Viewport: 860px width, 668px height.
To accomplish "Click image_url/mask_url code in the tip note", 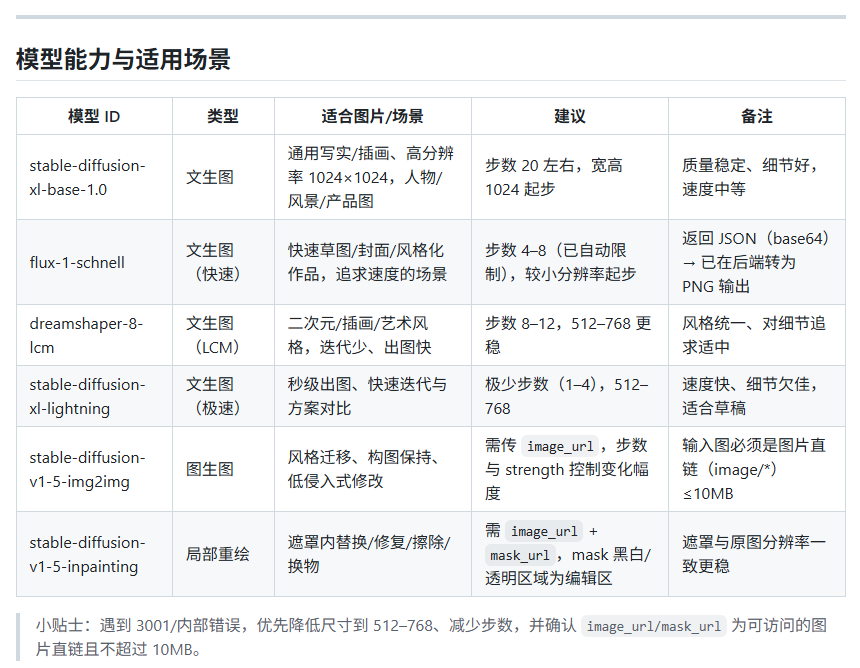I will coord(653,627).
